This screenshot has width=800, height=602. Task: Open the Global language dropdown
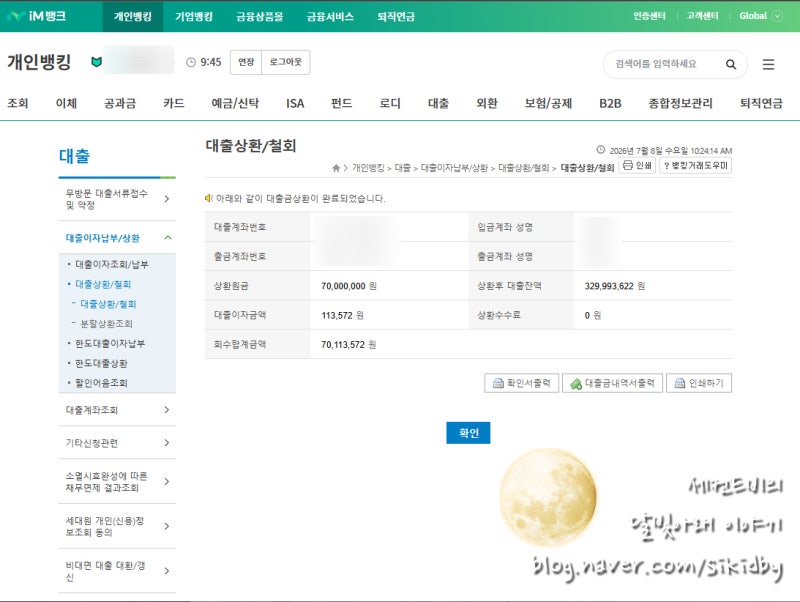761,16
